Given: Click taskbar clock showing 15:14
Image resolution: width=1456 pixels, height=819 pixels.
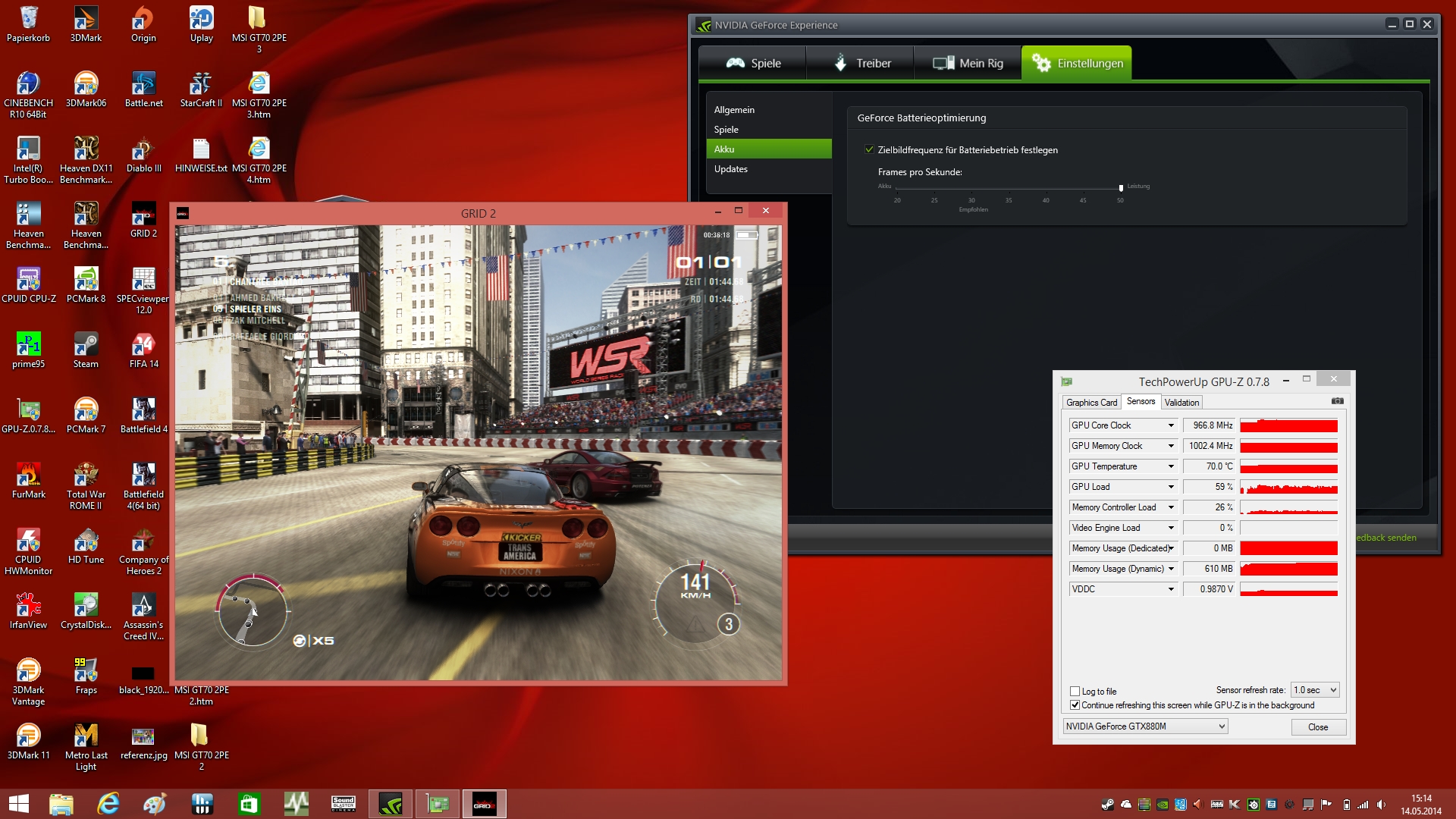Looking at the screenshot, I should pyautogui.click(x=1421, y=805).
